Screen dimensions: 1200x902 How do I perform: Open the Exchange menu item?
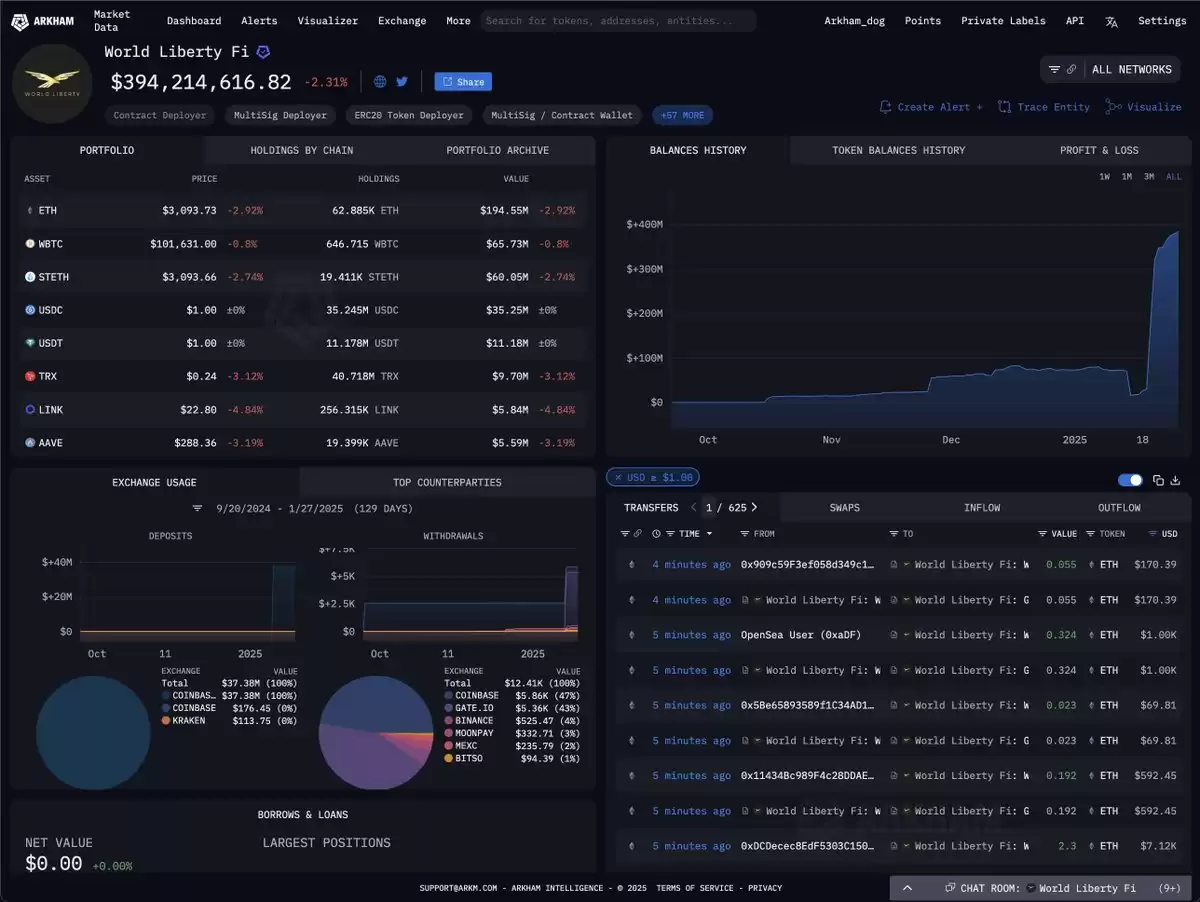coord(402,21)
